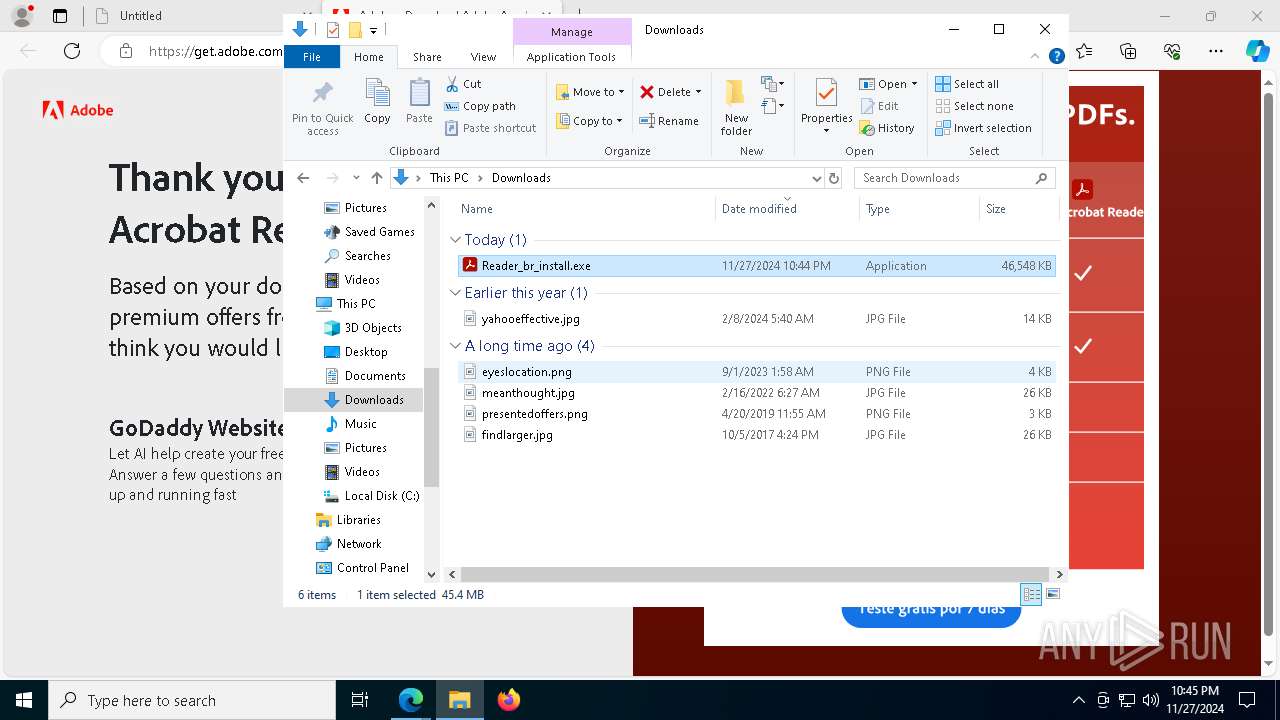Switch to Large icons view layout
Image resolution: width=1280 pixels, height=720 pixels.
pyautogui.click(x=1052, y=594)
